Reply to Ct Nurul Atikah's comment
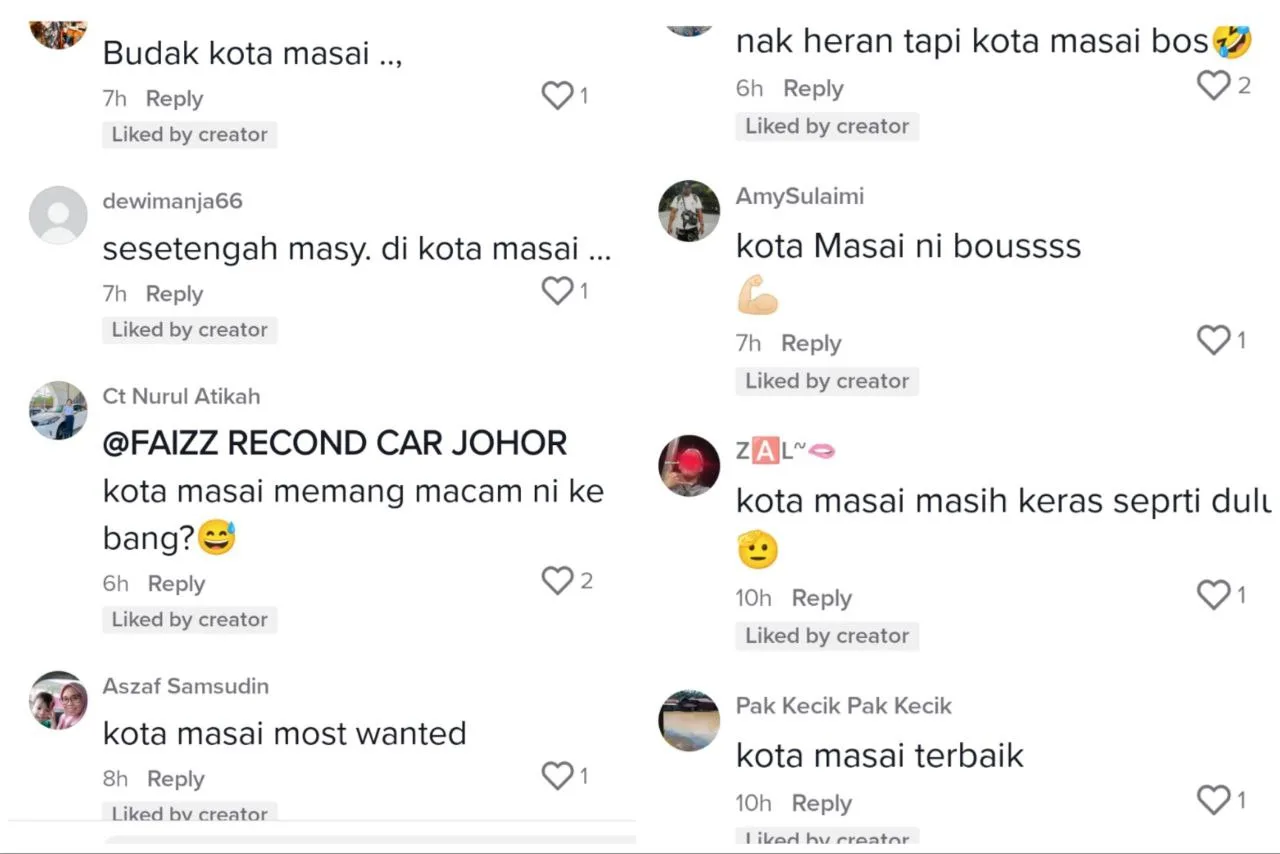This screenshot has height=854, width=1280. click(176, 584)
